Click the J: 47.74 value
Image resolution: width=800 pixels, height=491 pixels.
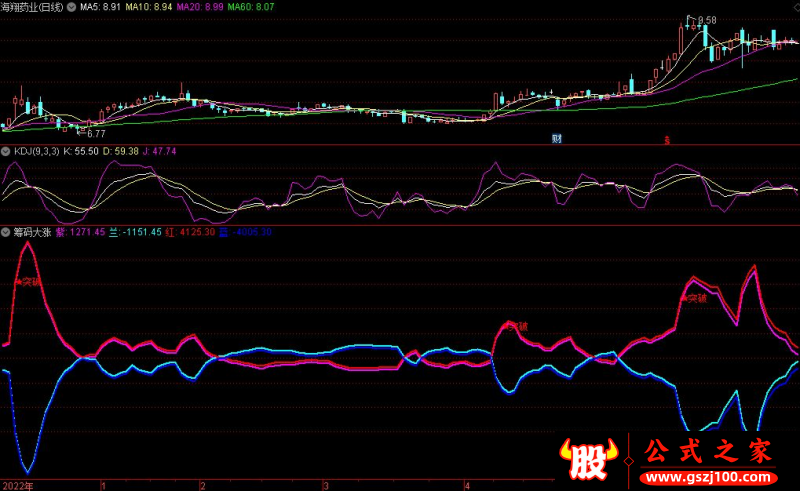pos(159,152)
